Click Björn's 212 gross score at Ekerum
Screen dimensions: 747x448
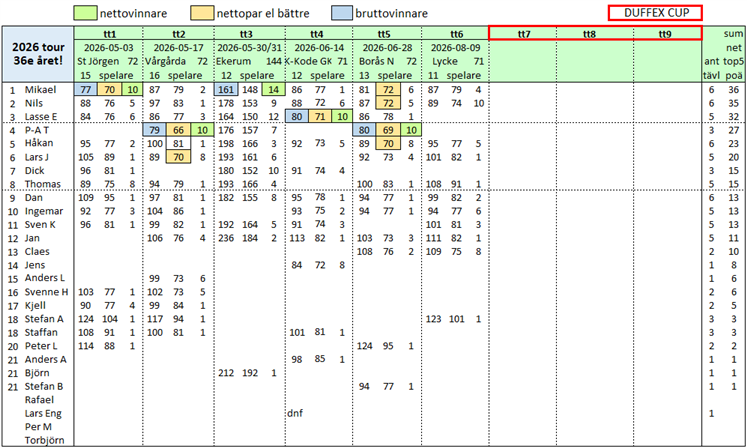(x=226, y=373)
